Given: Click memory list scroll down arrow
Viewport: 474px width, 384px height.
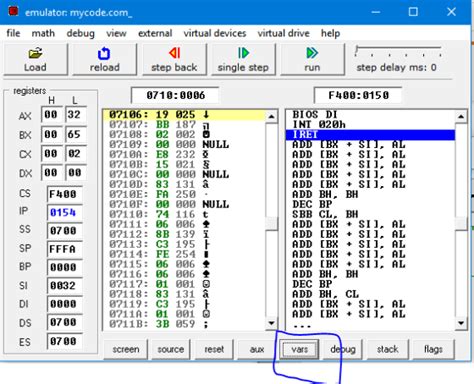Looking at the screenshot, I should click(x=272, y=323).
